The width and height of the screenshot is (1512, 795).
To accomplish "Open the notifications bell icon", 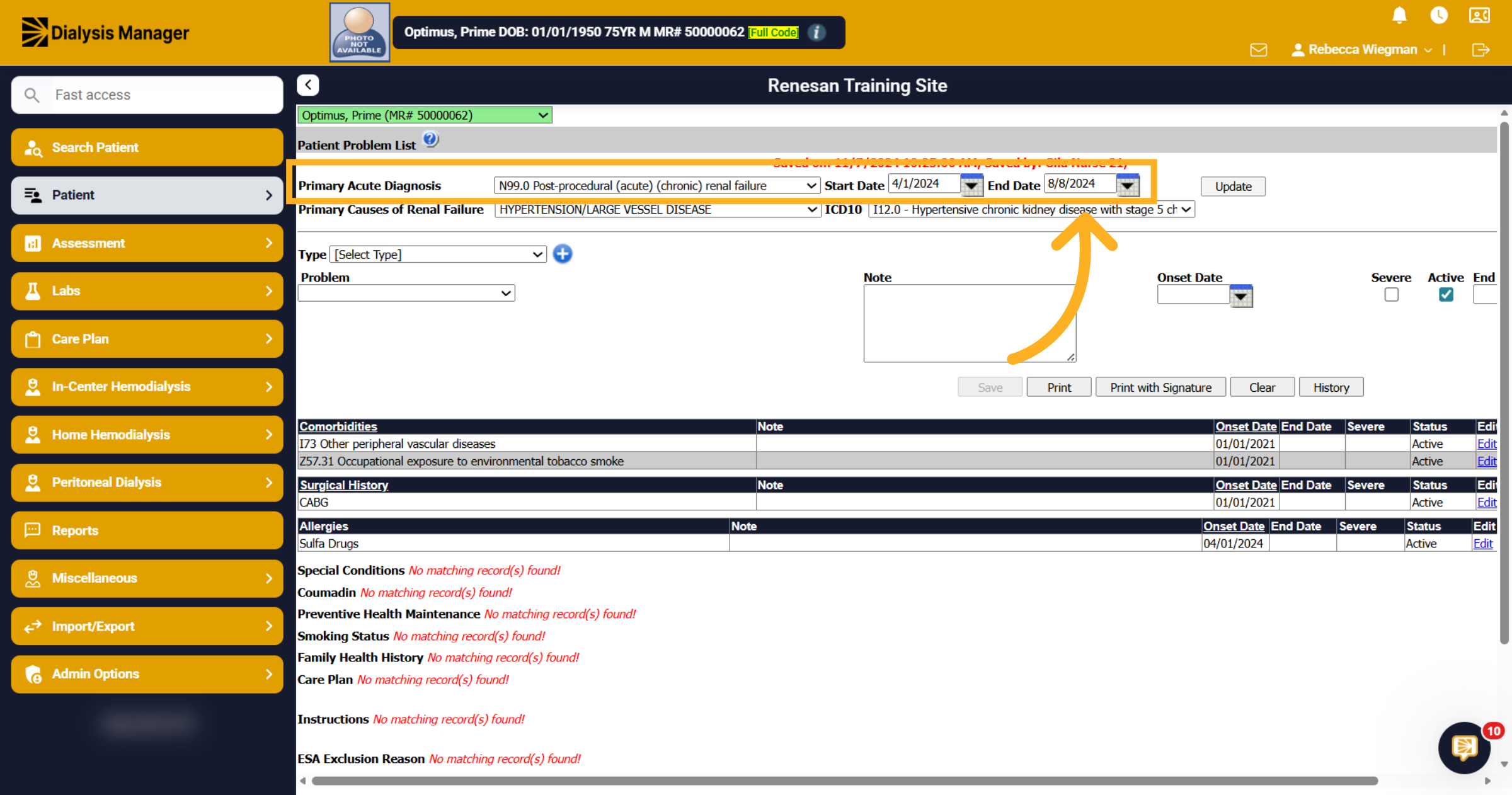I will click(x=1399, y=15).
